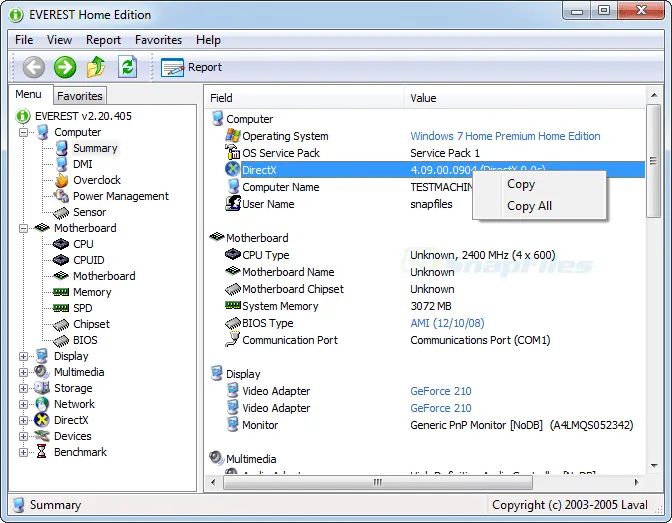Click the OS Service Pack icon
Image resolution: width=672 pixels, height=523 pixels.
(233, 152)
